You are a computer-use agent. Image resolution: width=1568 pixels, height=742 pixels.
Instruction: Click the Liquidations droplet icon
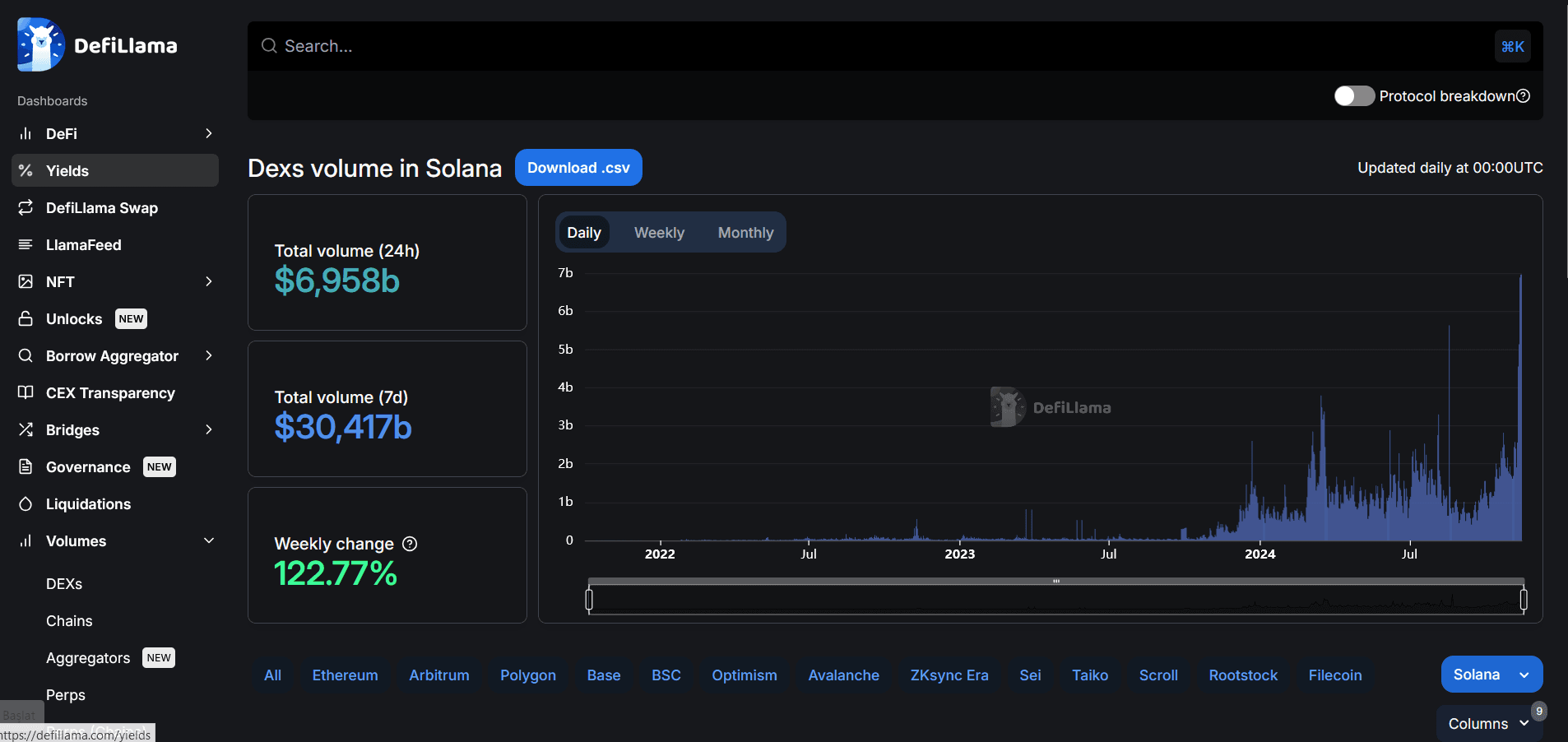[26, 503]
